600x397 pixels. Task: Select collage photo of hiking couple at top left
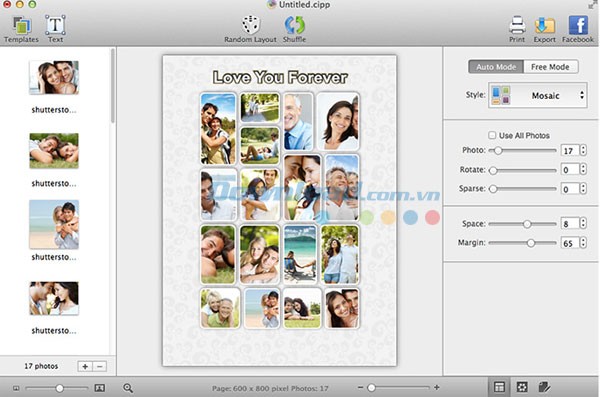[x=218, y=129]
